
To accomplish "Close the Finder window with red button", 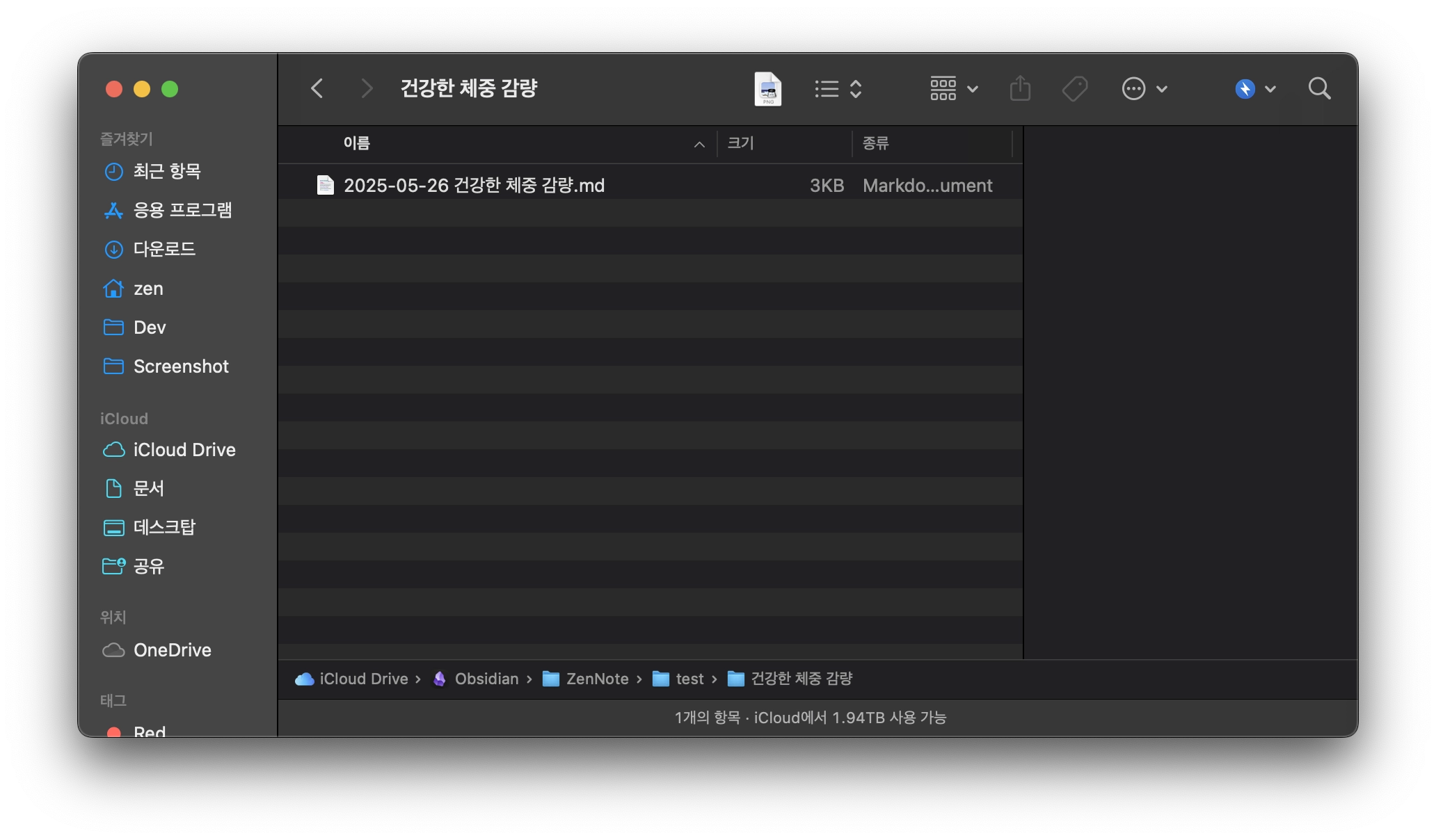I will (x=114, y=89).
